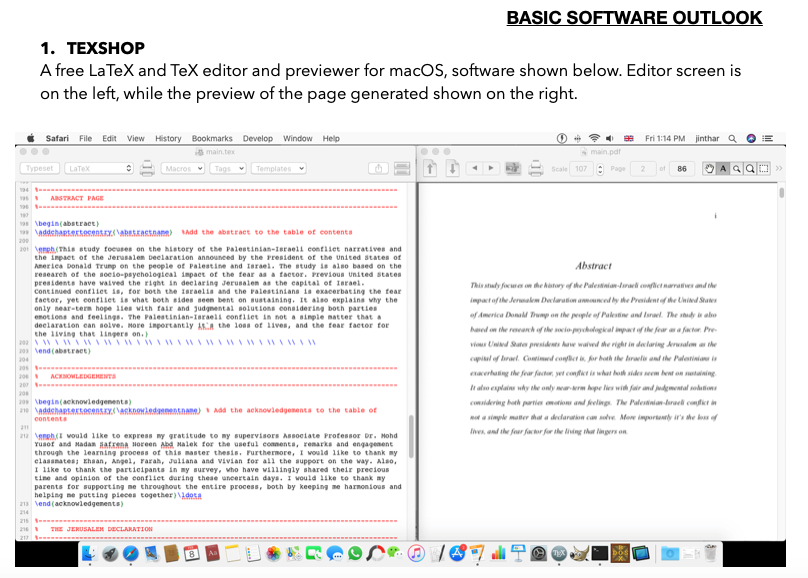Open the Trash in the Dock
Viewport: 808px width, 578px height.
pyautogui.click(x=711, y=553)
